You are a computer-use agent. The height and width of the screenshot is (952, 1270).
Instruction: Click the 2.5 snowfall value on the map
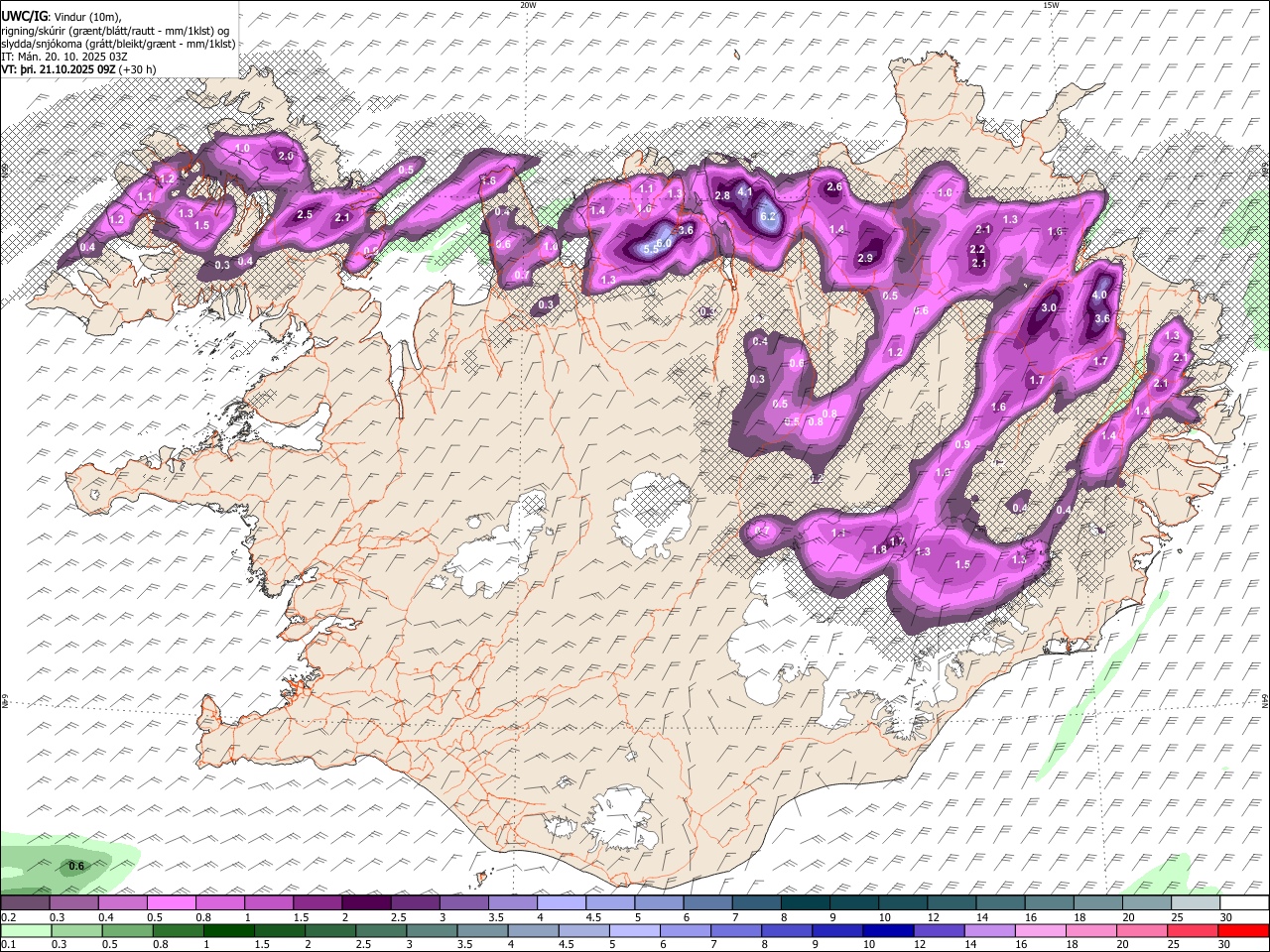pos(305,214)
